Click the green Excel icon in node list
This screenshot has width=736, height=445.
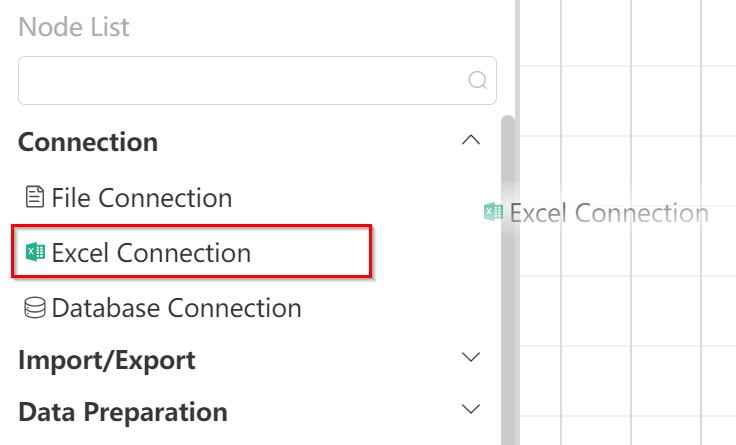pos(35,252)
